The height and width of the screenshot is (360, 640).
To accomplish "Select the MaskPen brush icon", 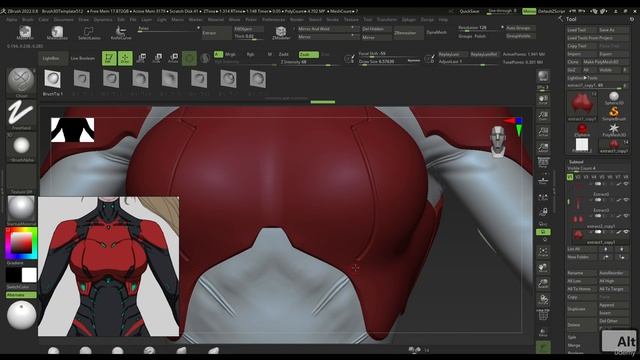I will [x=25, y=32].
